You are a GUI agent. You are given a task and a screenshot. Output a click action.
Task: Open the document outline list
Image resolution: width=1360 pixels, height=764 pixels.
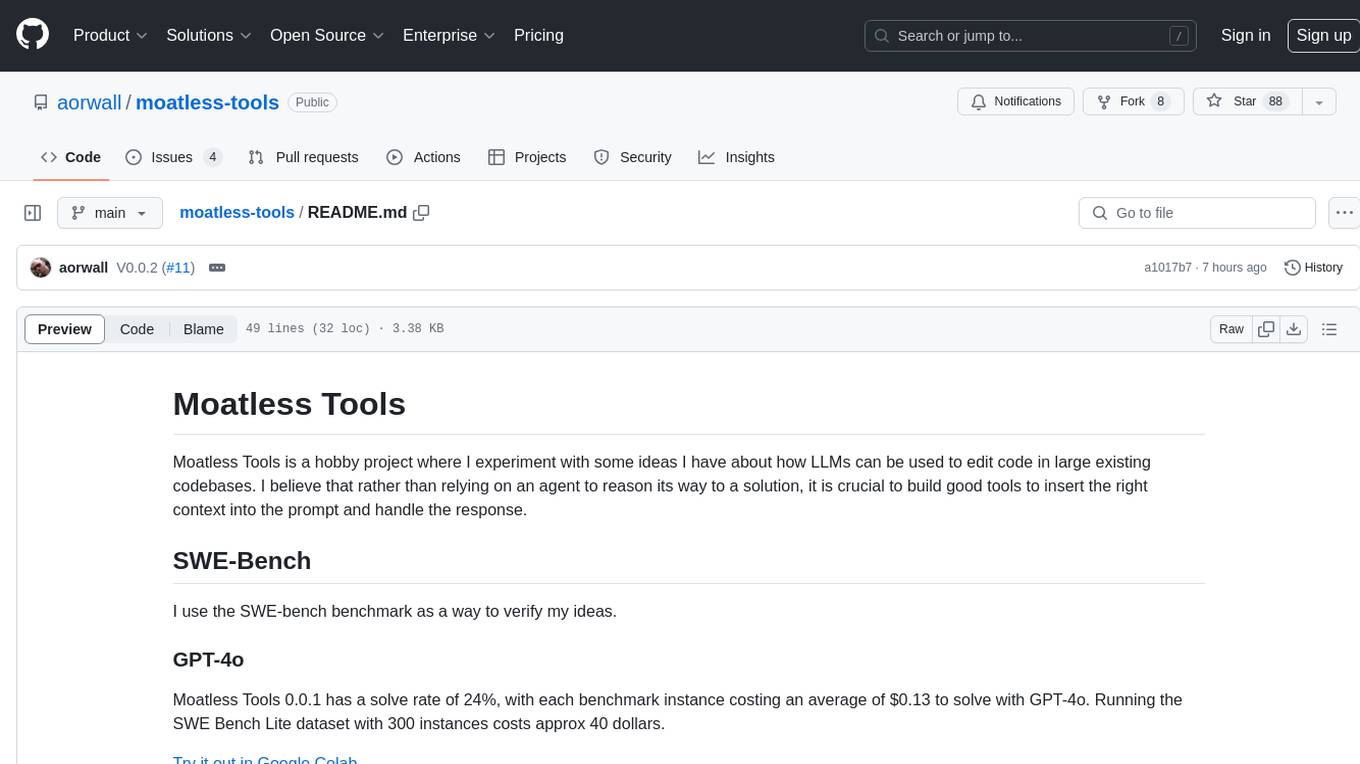pyautogui.click(x=1329, y=329)
